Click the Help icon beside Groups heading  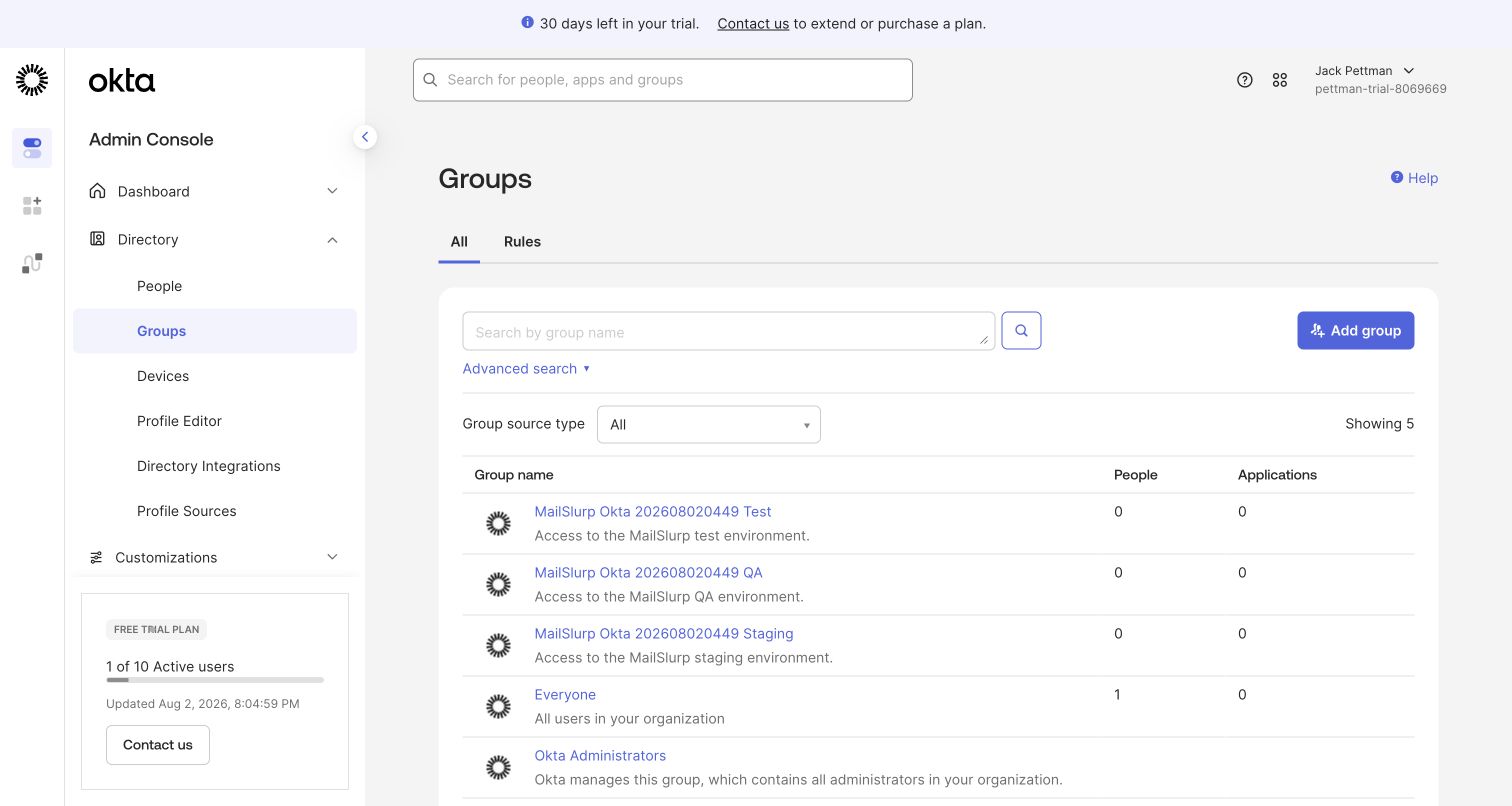click(x=1397, y=177)
